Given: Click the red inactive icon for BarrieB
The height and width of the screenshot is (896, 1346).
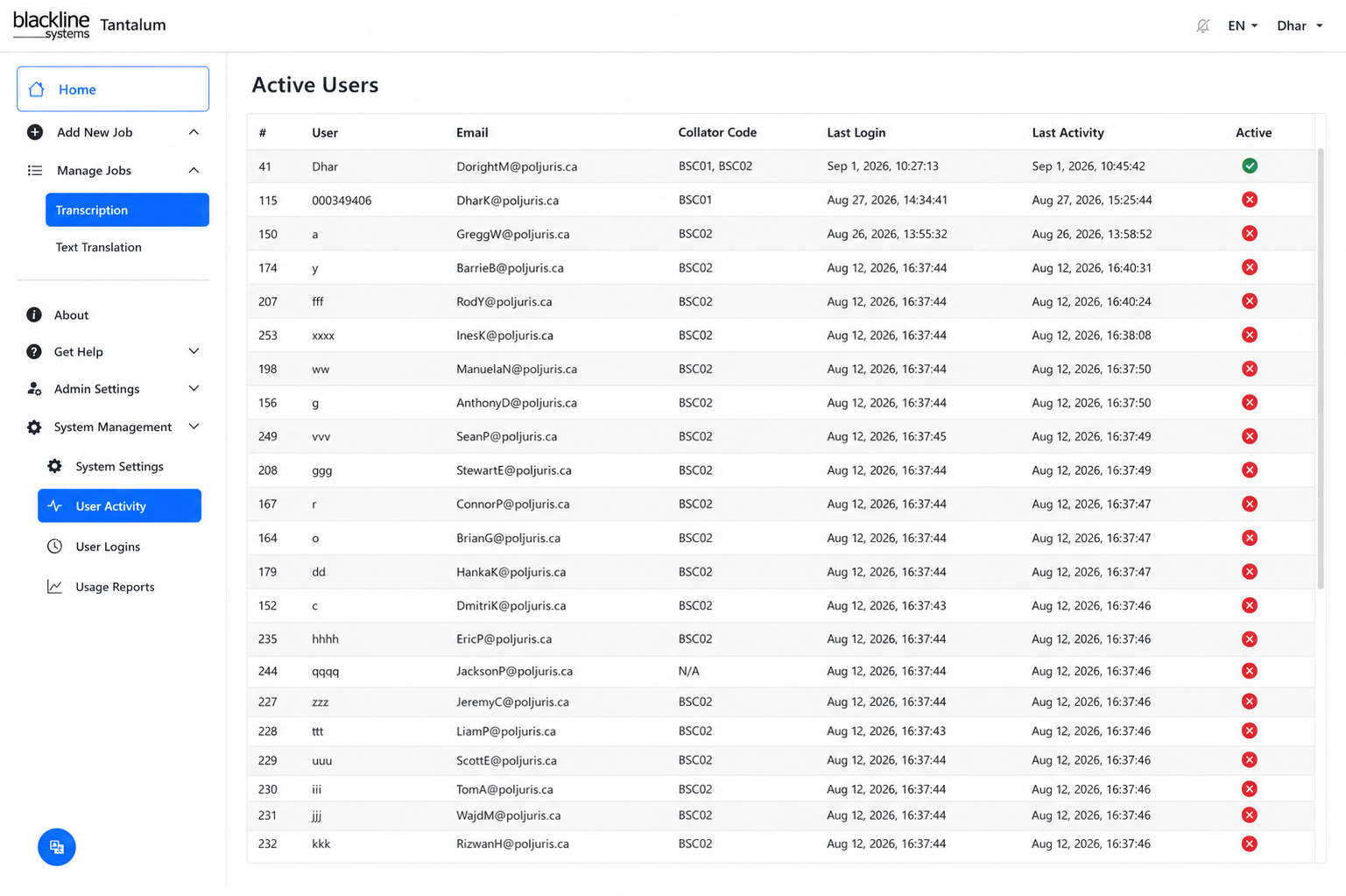Looking at the screenshot, I should click(x=1250, y=268).
